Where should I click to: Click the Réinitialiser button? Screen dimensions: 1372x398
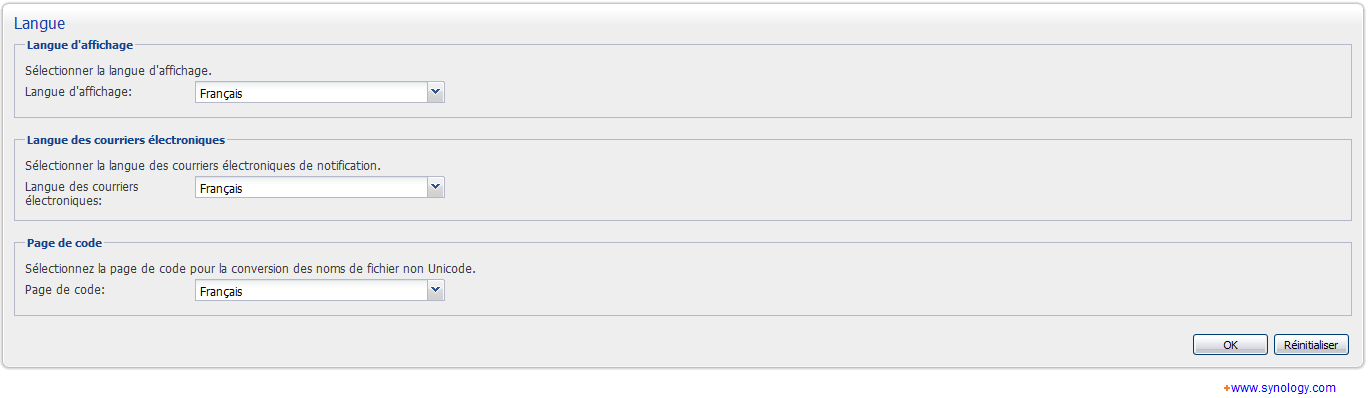[x=1311, y=345]
